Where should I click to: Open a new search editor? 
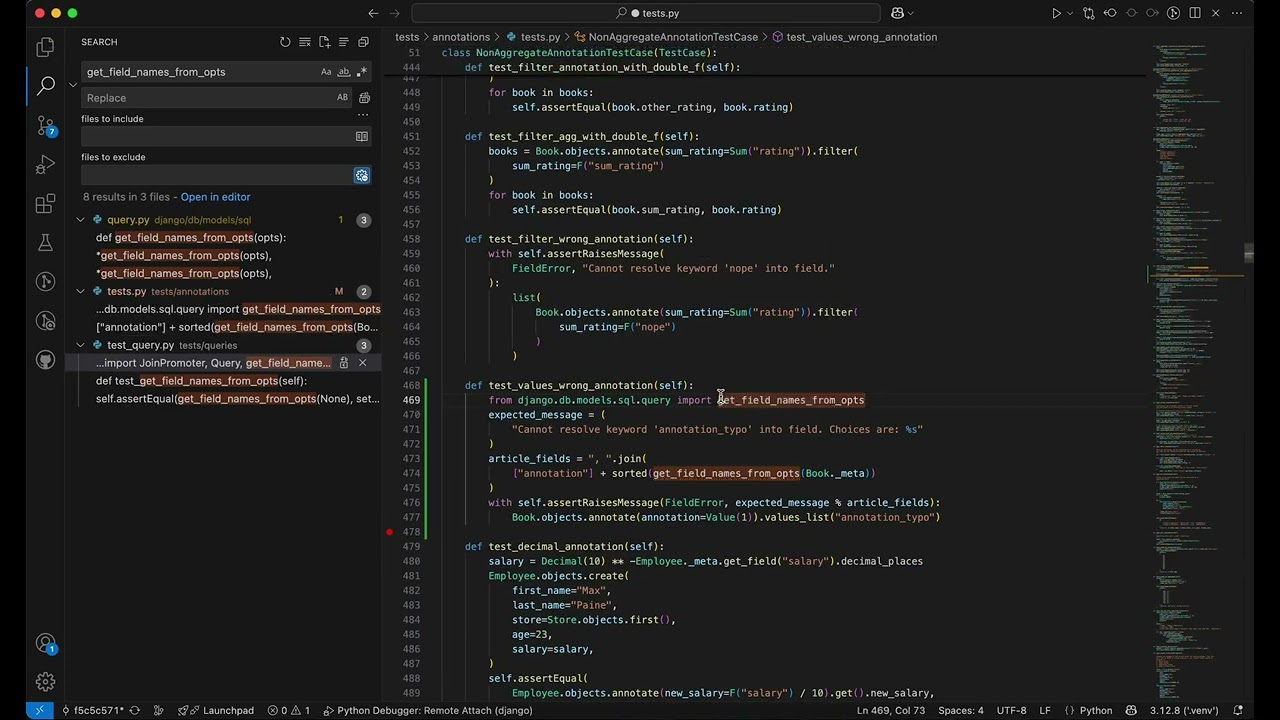(x=324, y=42)
